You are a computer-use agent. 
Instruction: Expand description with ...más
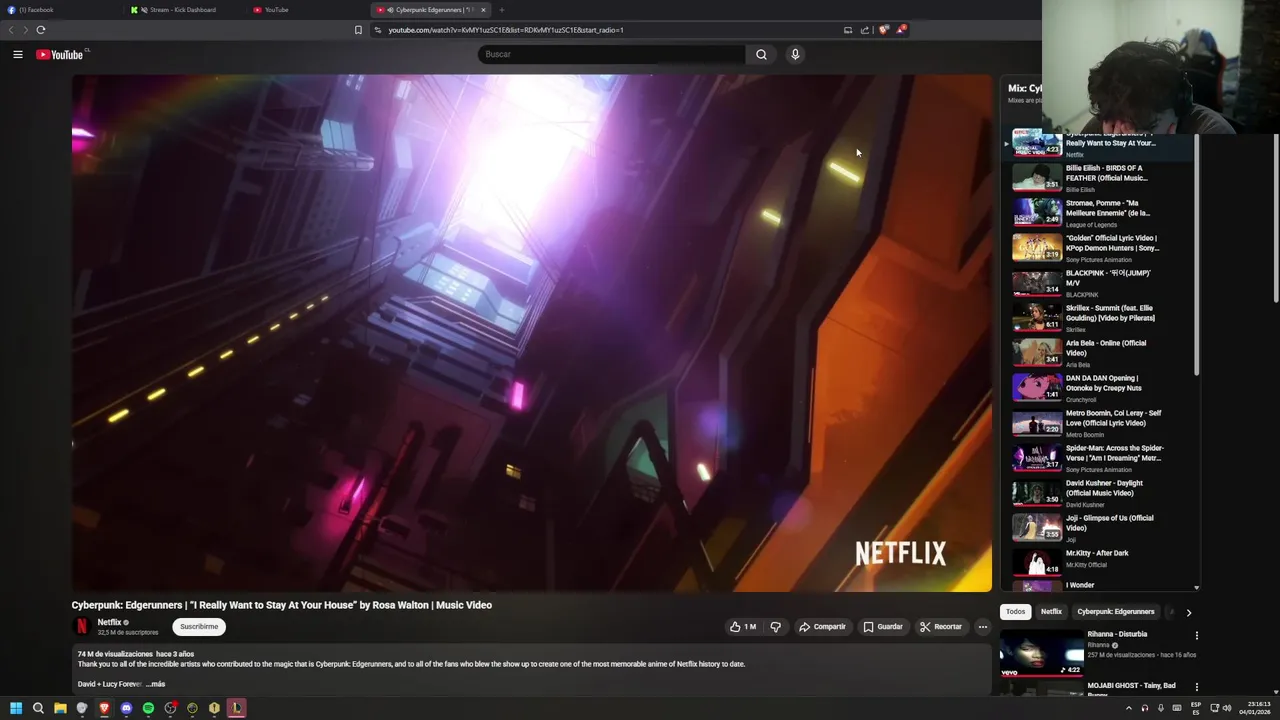tap(155, 684)
